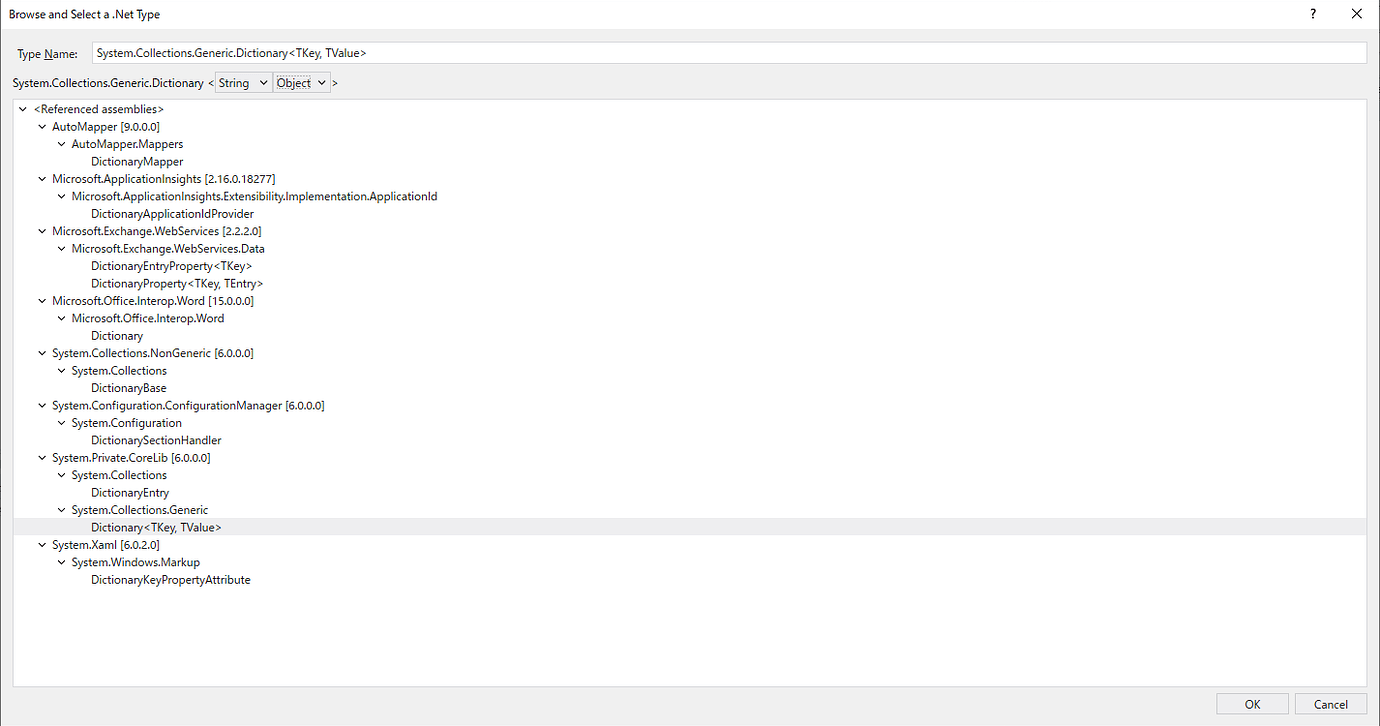
Task: Open the String type parameter dropdown
Action: point(243,82)
